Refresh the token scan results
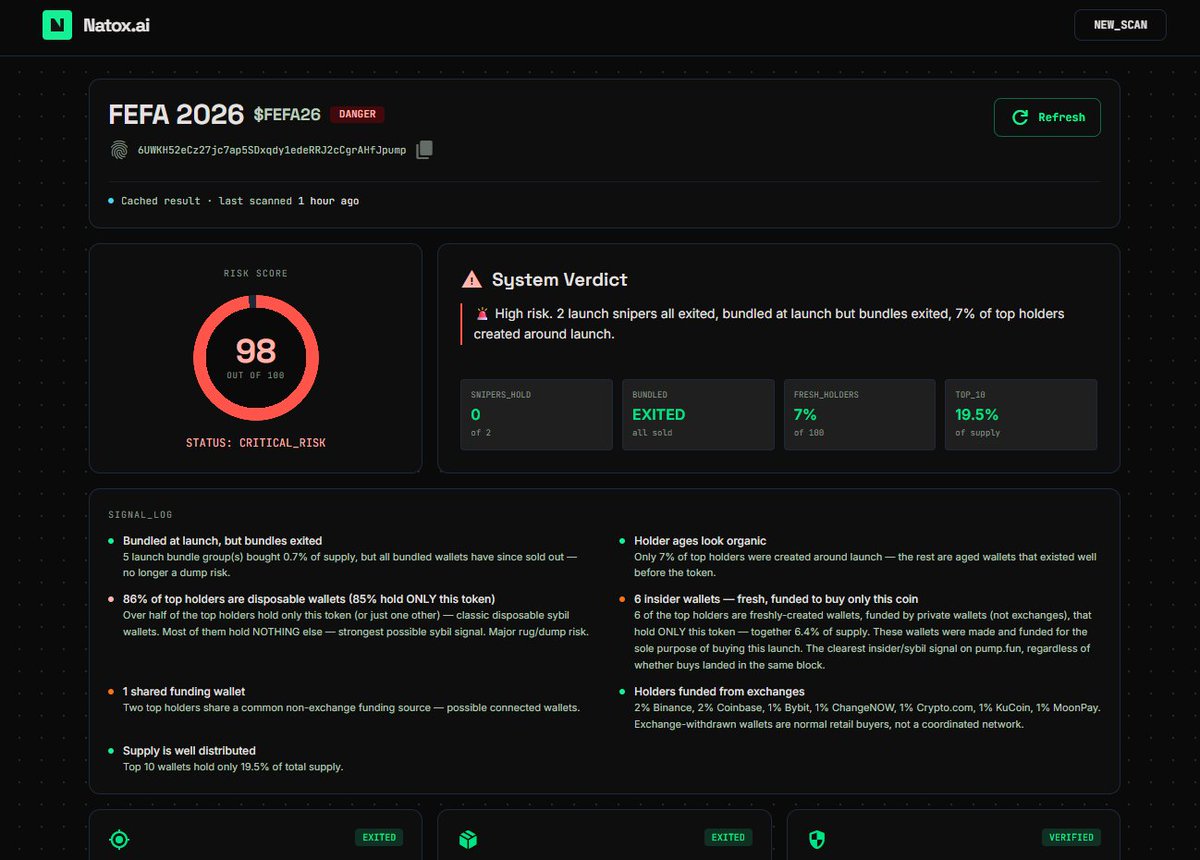 (x=1047, y=117)
